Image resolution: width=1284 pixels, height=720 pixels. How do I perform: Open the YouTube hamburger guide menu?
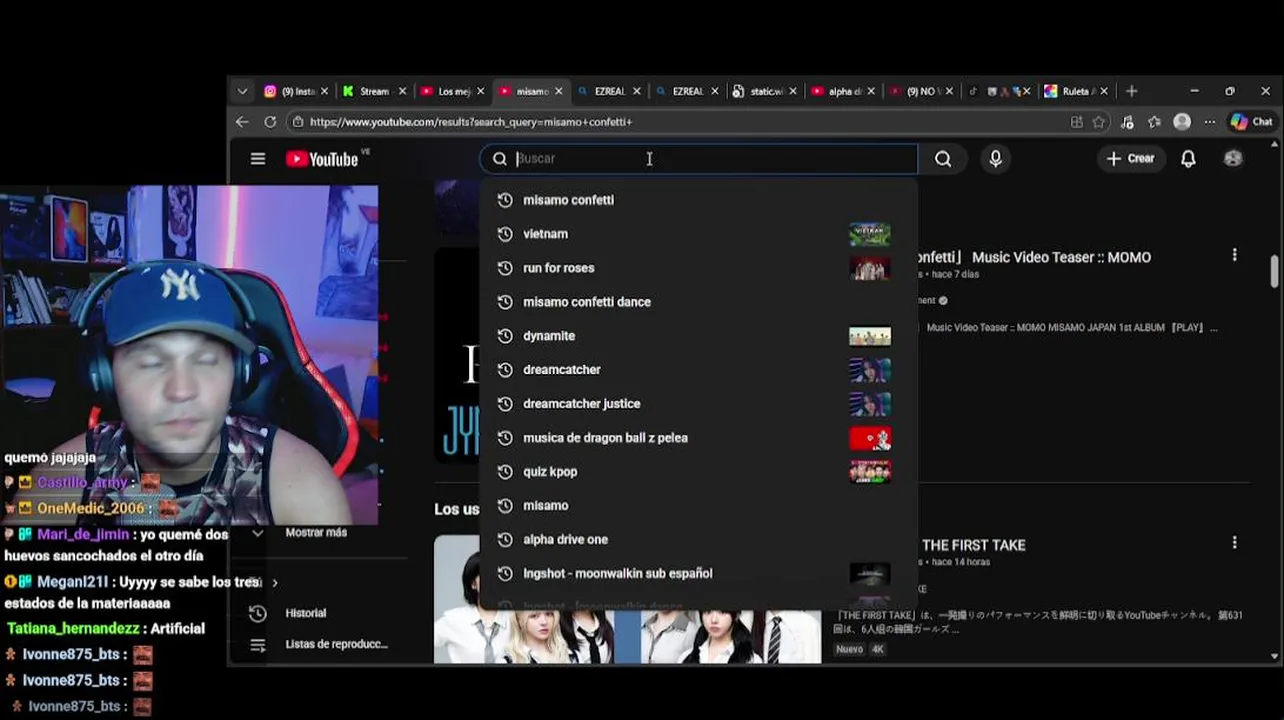coord(258,159)
